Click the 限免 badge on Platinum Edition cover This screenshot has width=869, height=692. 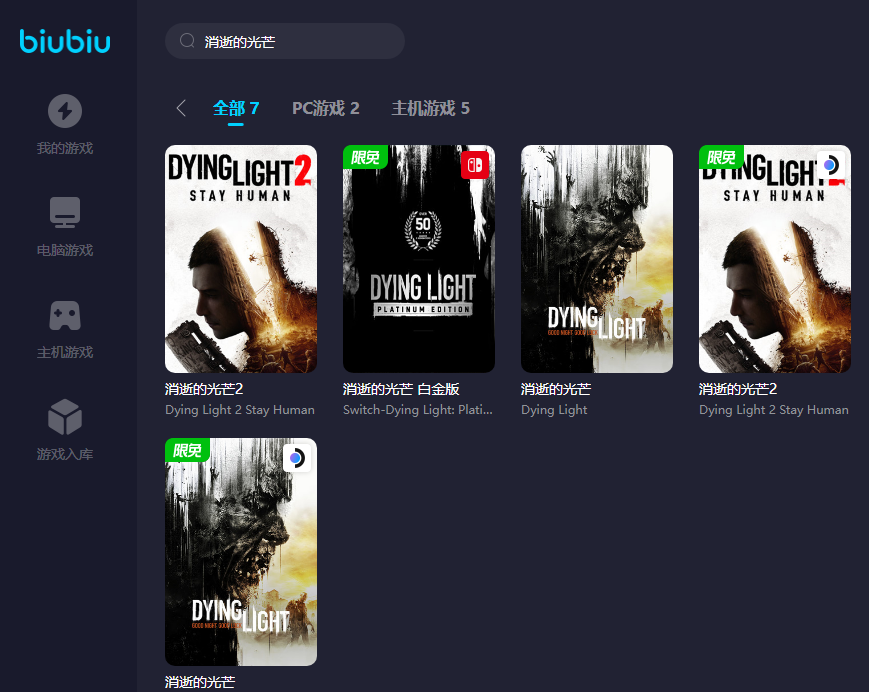coord(364,158)
